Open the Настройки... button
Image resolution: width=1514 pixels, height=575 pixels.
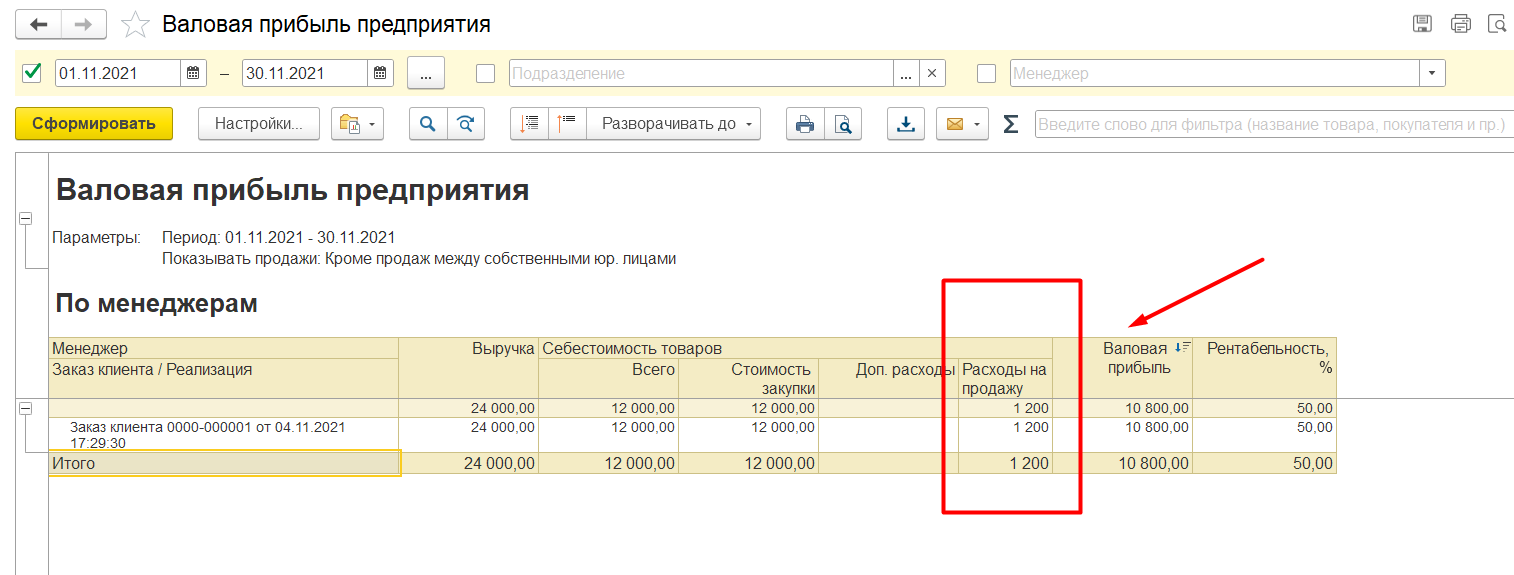click(259, 124)
